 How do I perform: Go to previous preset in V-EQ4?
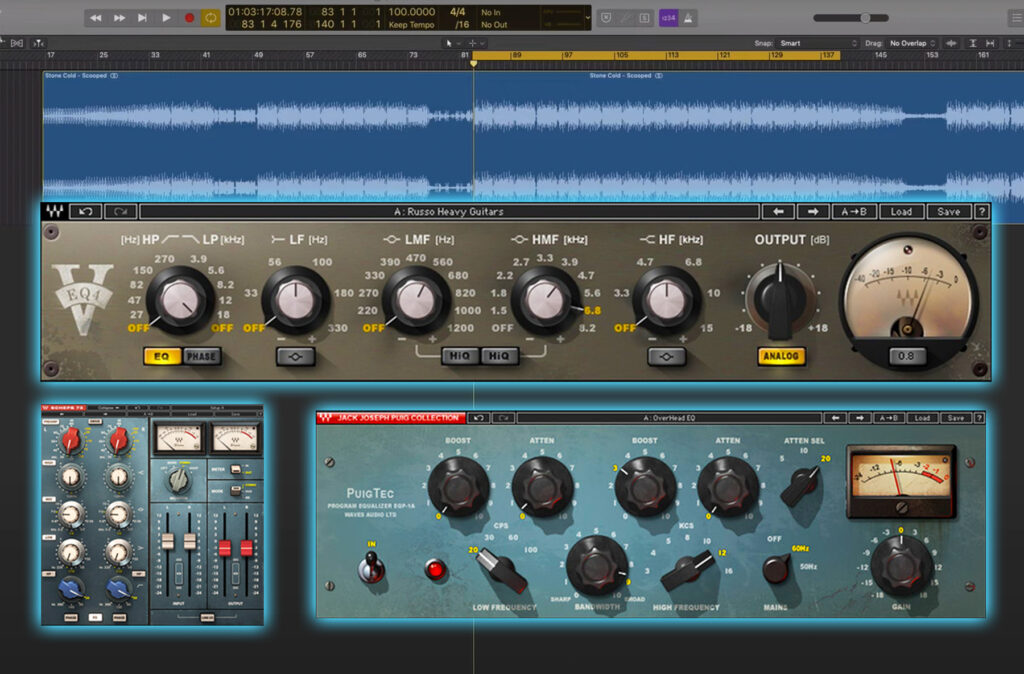point(778,212)
